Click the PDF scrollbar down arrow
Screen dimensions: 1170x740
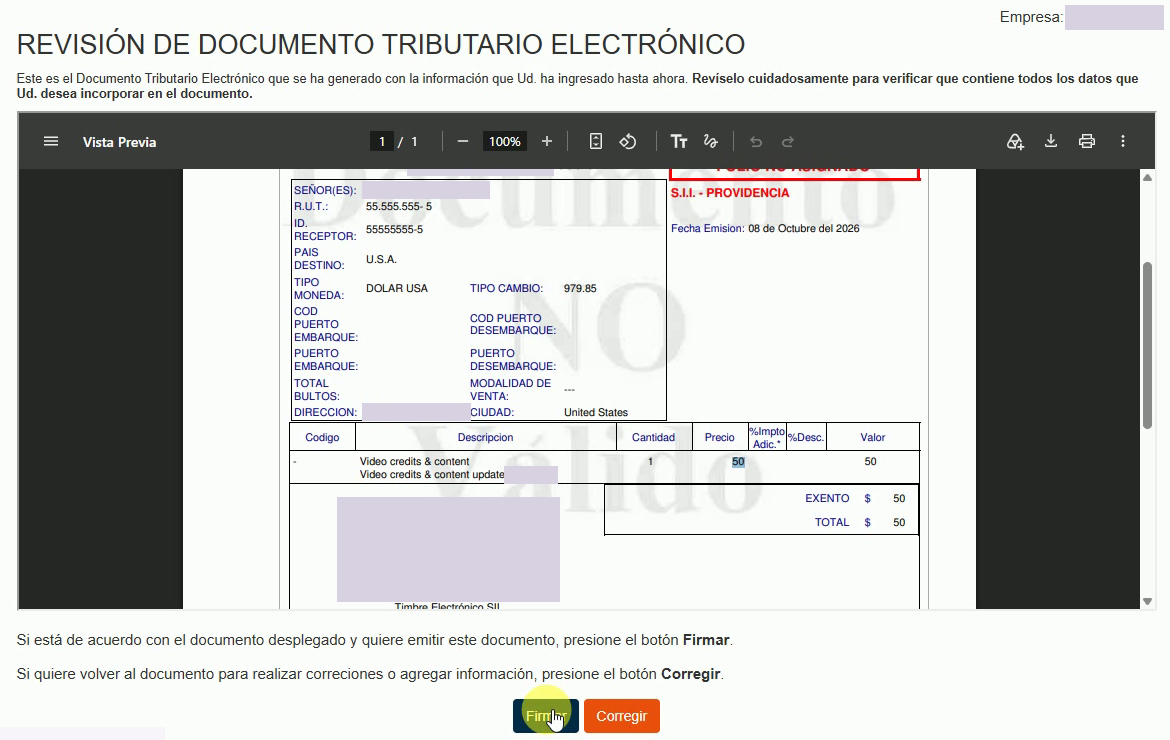point(1148,601)
